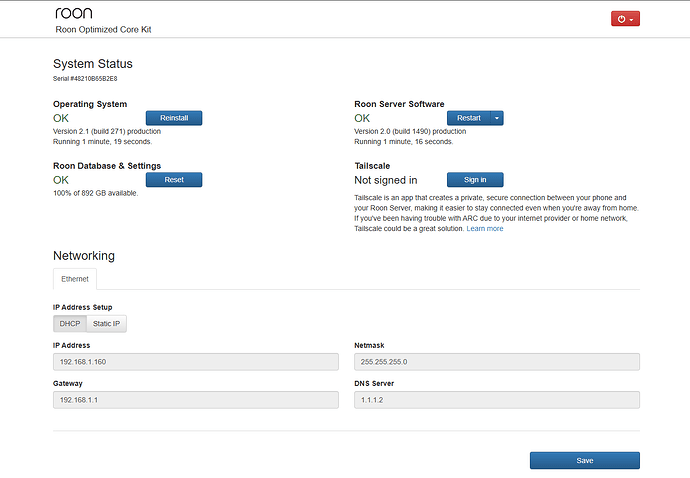Click the Roon Database & Settings OK status
This screenshot has height=478, width=690.
pyautogui.click(x=61, y=180)
